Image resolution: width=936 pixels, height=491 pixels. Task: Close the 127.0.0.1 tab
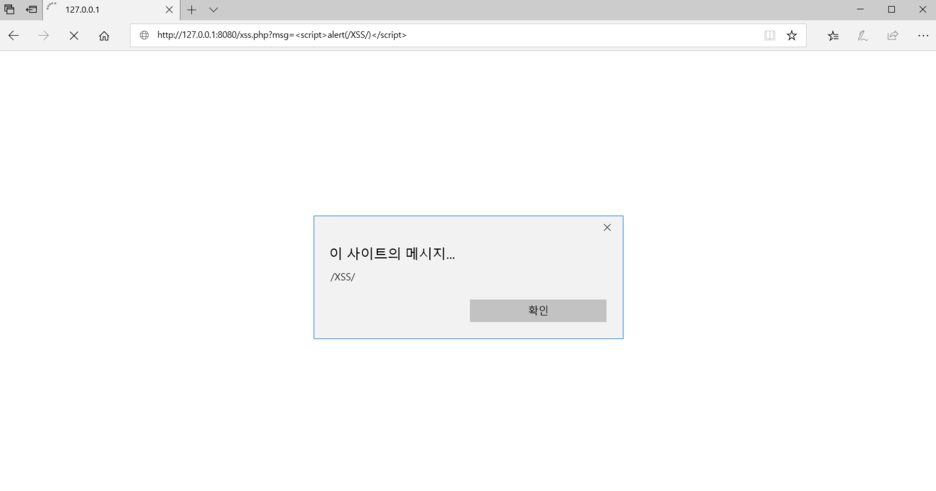(169, 10)
